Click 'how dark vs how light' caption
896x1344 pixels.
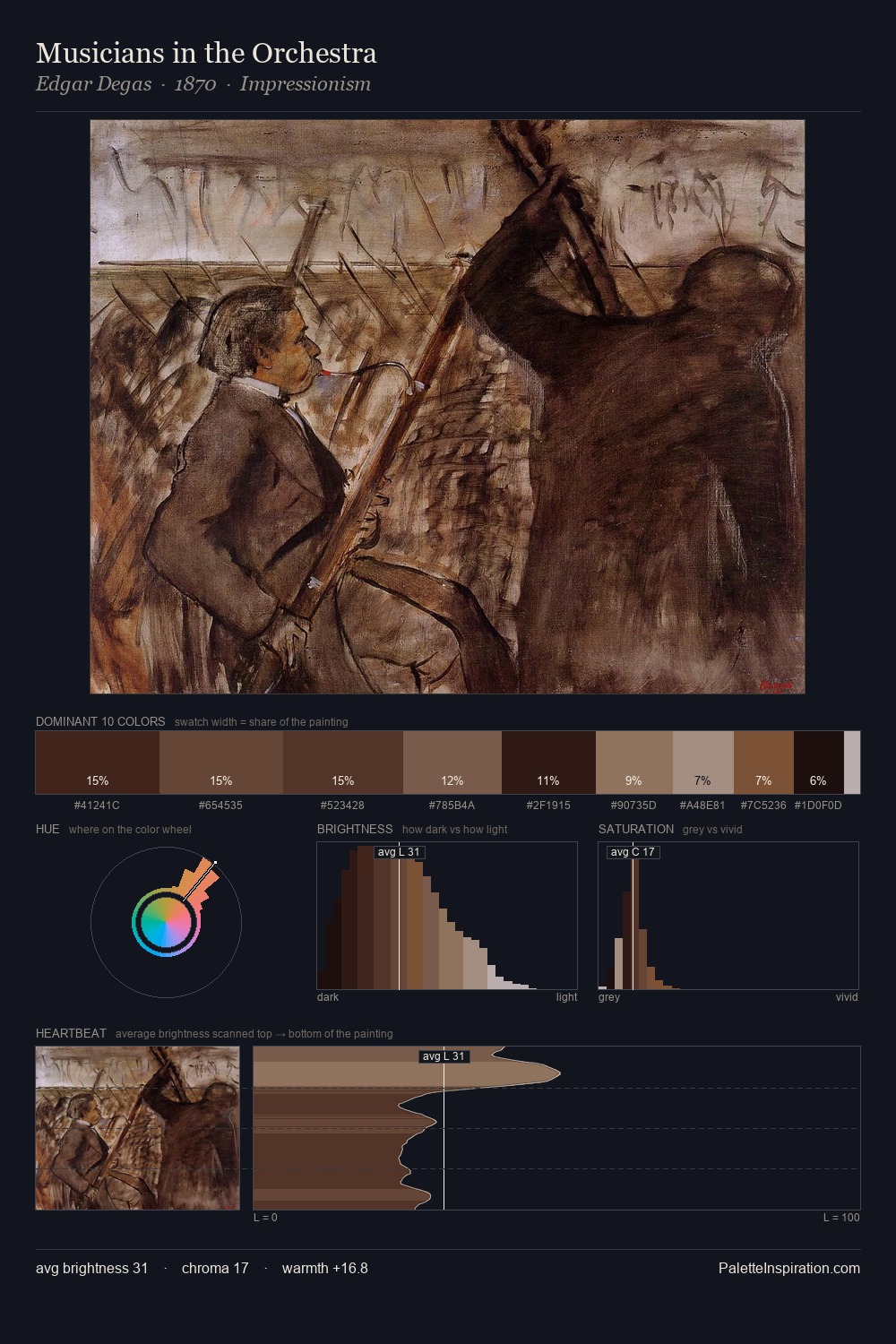455,829
